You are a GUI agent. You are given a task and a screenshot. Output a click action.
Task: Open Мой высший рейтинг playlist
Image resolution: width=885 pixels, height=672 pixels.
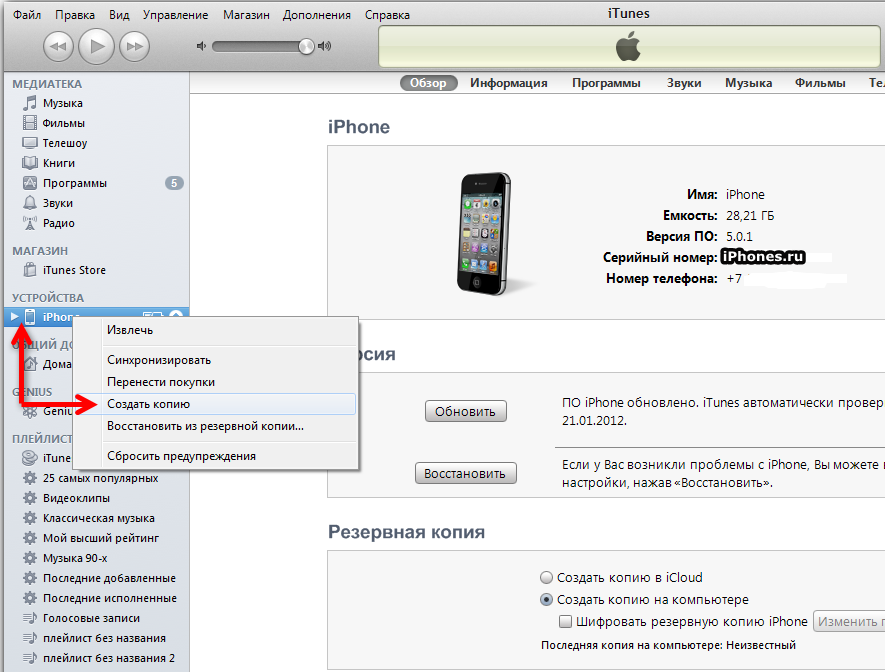pos(101,538)
